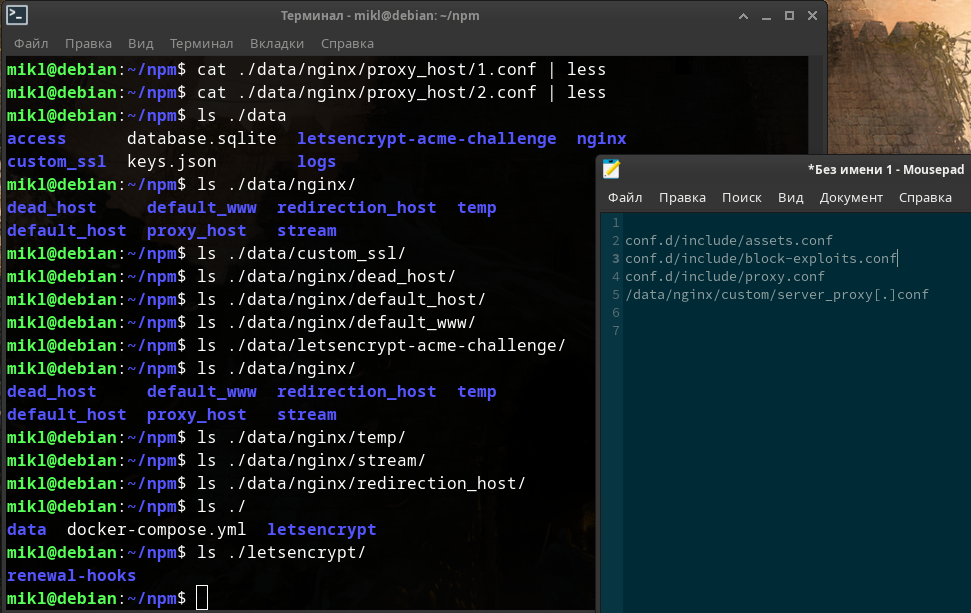This screenshot has width=971, height=613.
Task: Click the Mousepad notepad icon in title bar
Action: tap(612, 169)
